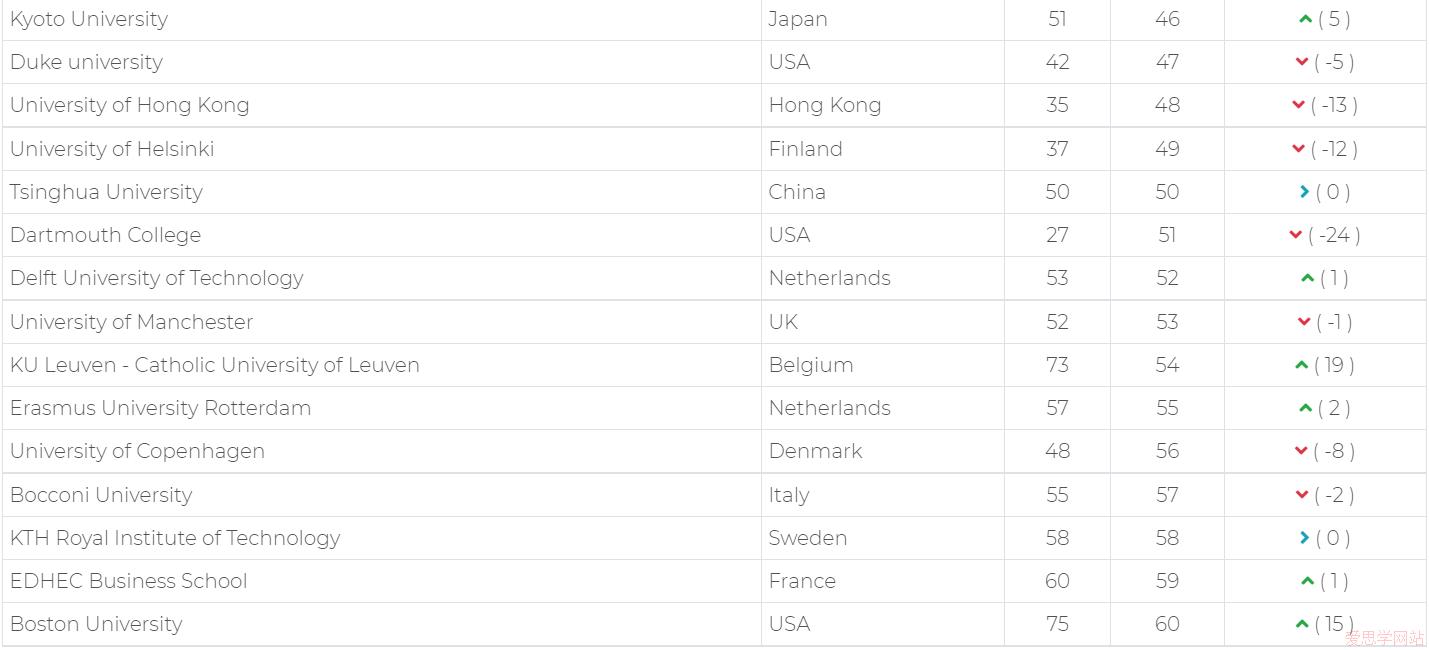Click red down arrow for University of Hong Kong

tap(1298, 105)
